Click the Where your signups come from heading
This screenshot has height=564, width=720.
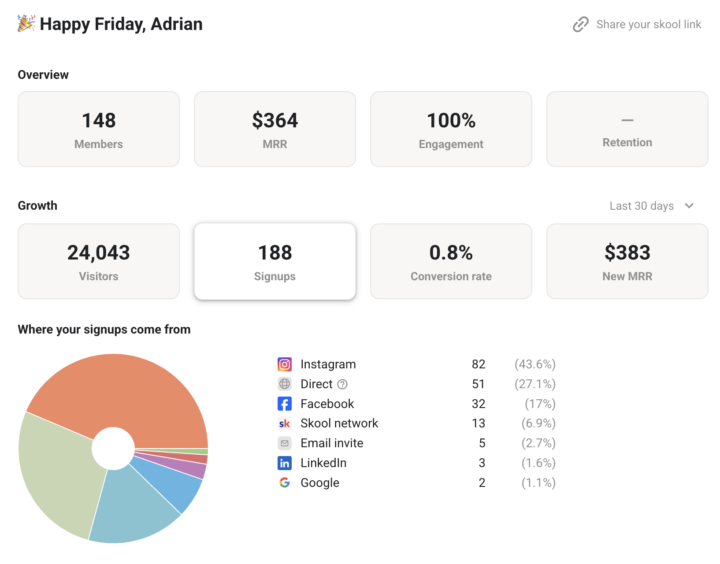(x=104, y=330)
